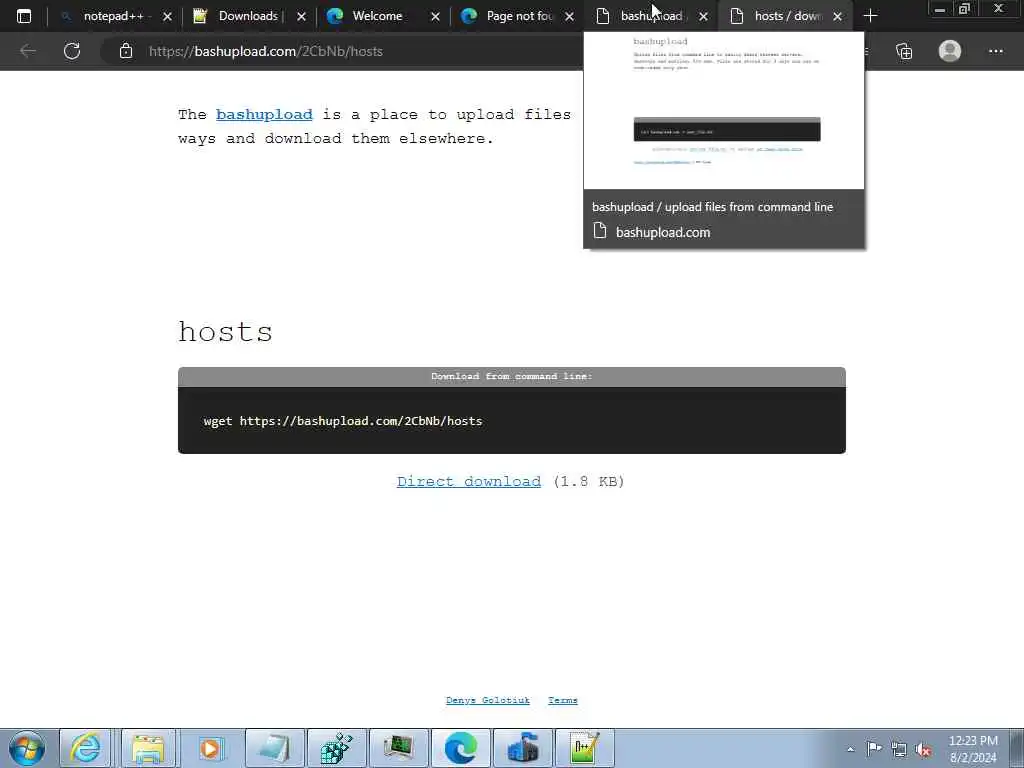Click the tab preview thumbnail for bashupload
Viewport: 1024px width, 768px height.
point(724,111)
